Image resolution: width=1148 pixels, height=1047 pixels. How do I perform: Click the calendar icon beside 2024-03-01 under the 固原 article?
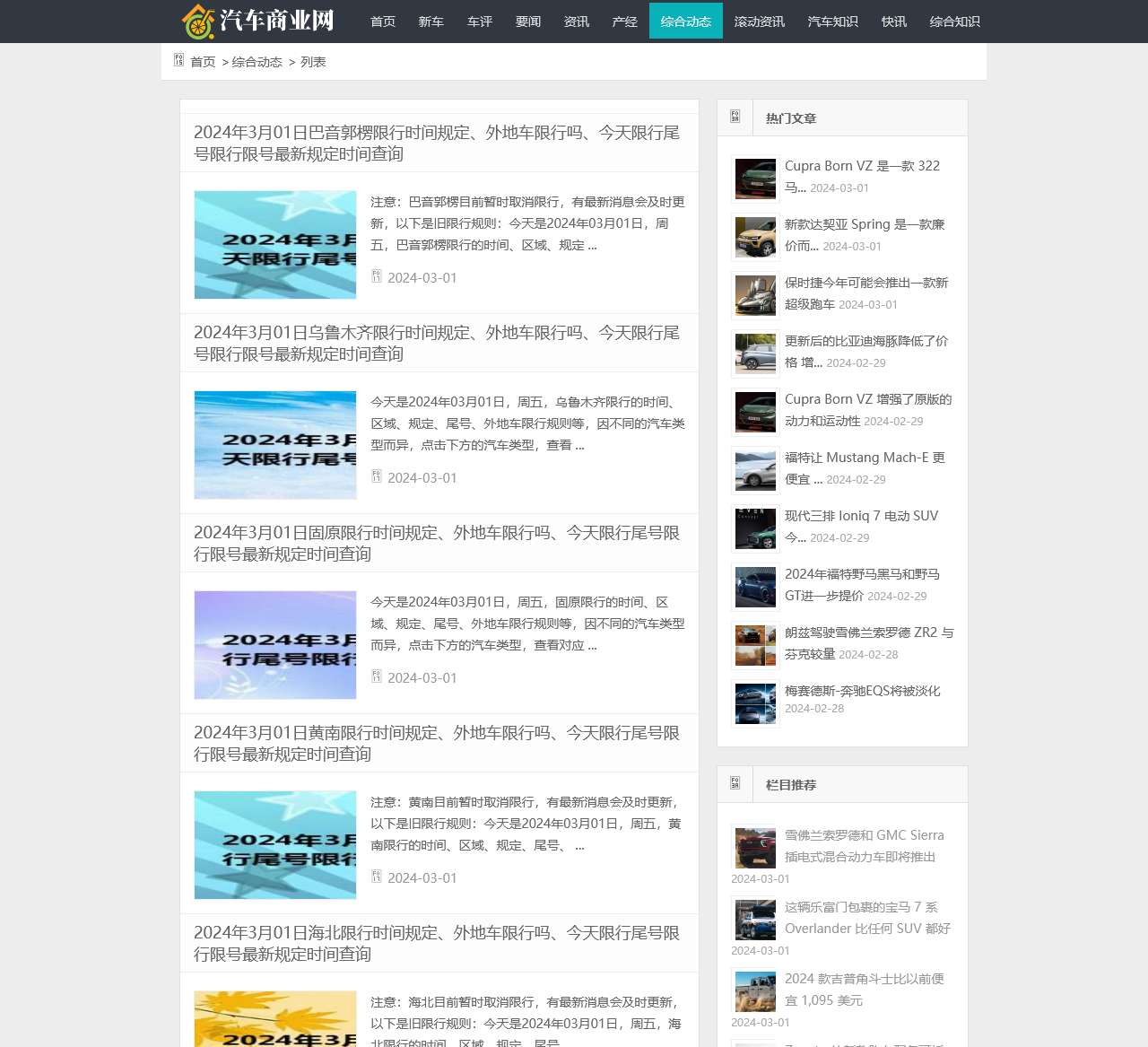377,678
